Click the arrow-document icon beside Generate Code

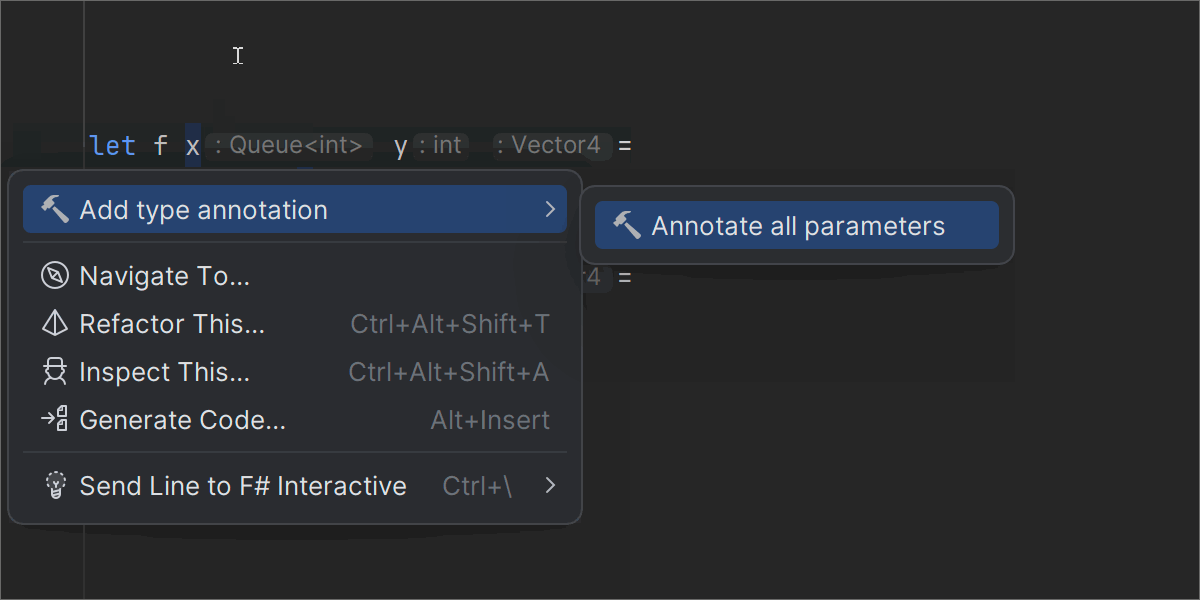point(54,420)
